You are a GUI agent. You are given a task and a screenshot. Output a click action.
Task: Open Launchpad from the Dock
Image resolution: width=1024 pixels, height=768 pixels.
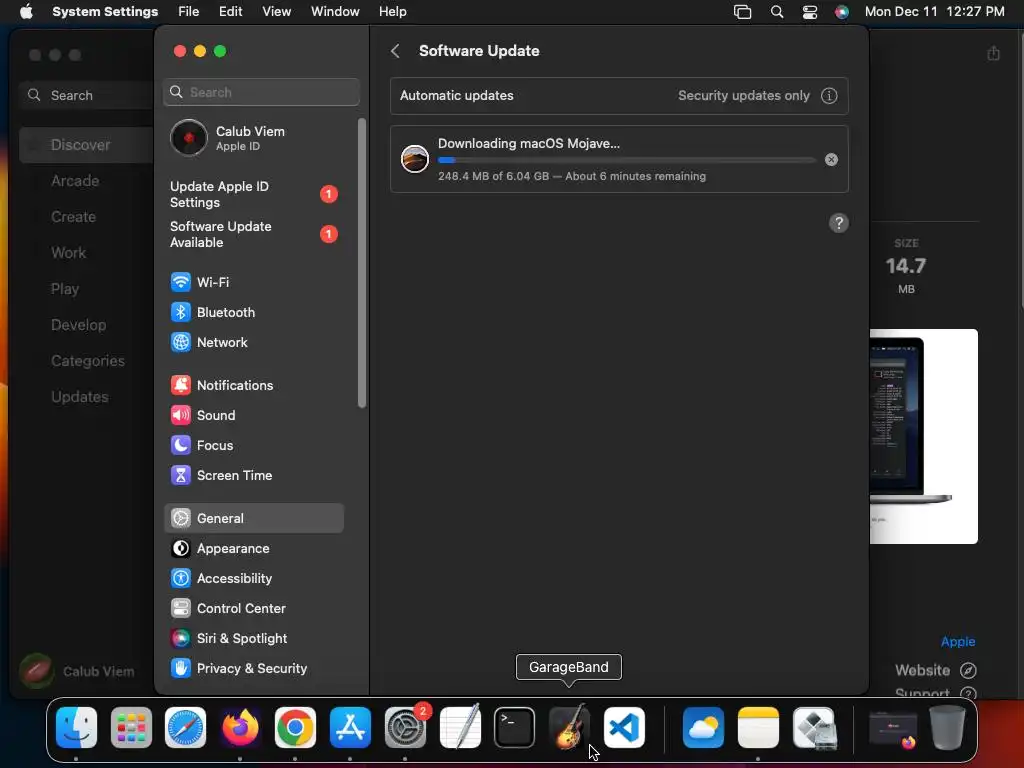(131, 728)
